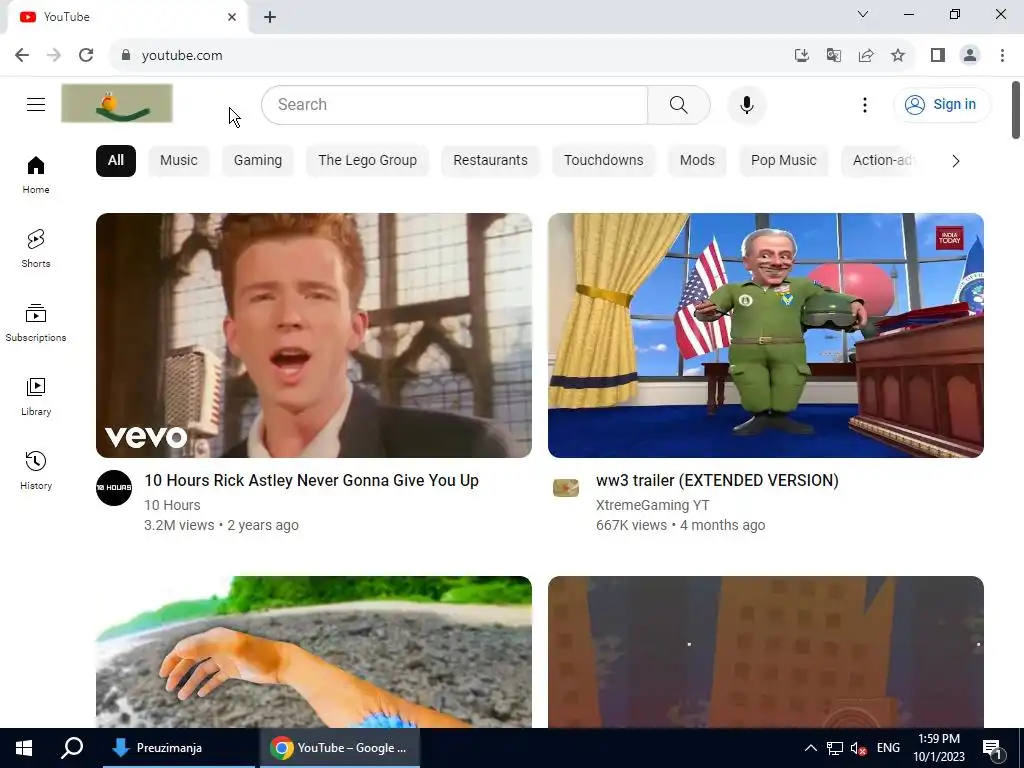Toggle the Chrome side panel

(938, 55)
